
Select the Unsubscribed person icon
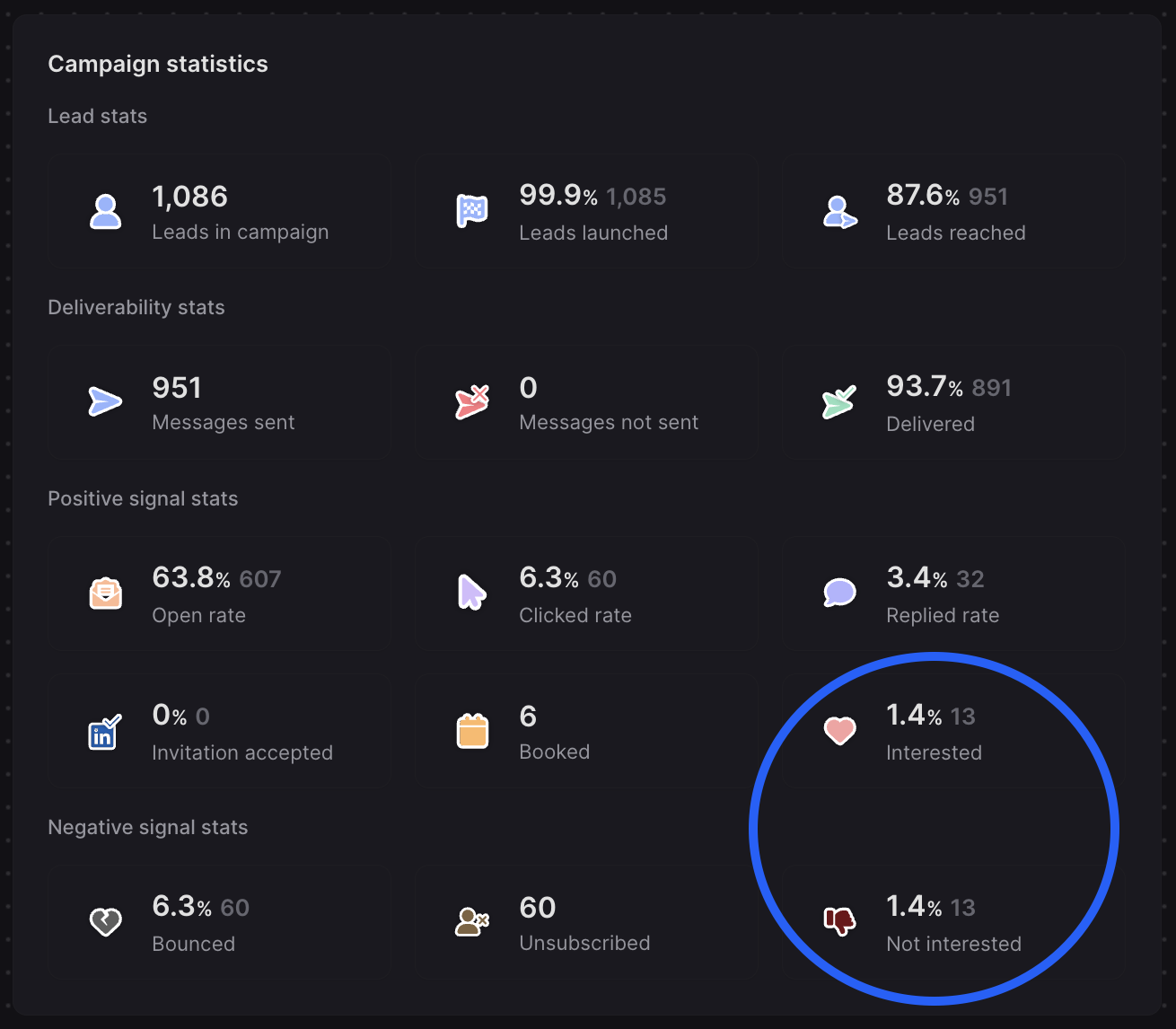(473, 922)
